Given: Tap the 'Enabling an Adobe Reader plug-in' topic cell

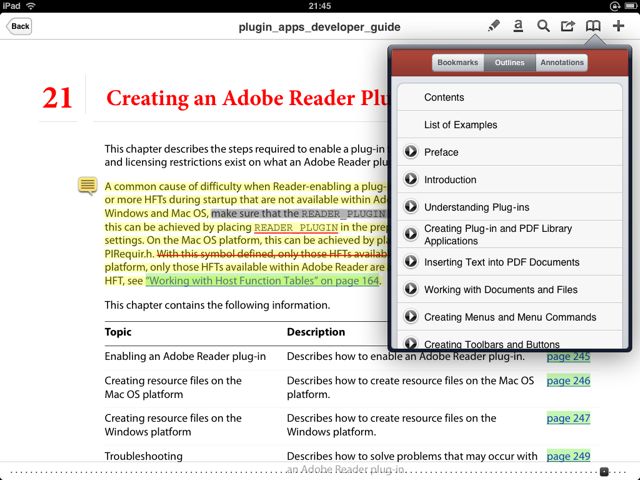Looking at the screenshot, I should [185, 356].
